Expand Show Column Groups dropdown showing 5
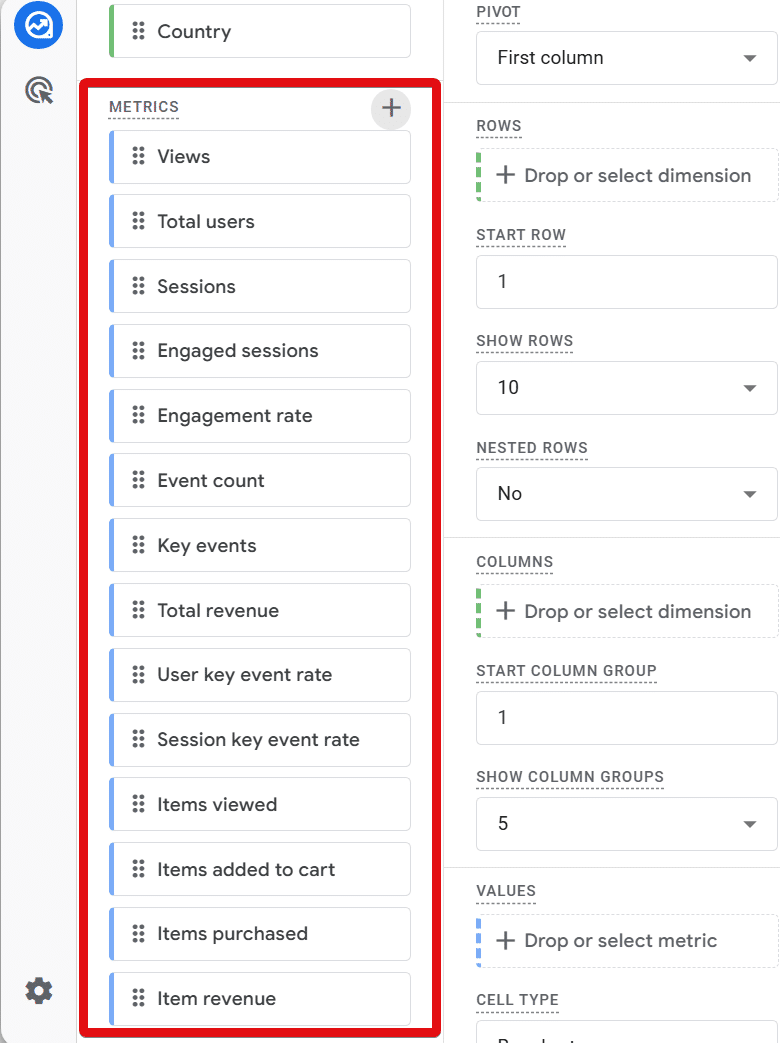This screenshot has height=1043, width=780. 626,823
